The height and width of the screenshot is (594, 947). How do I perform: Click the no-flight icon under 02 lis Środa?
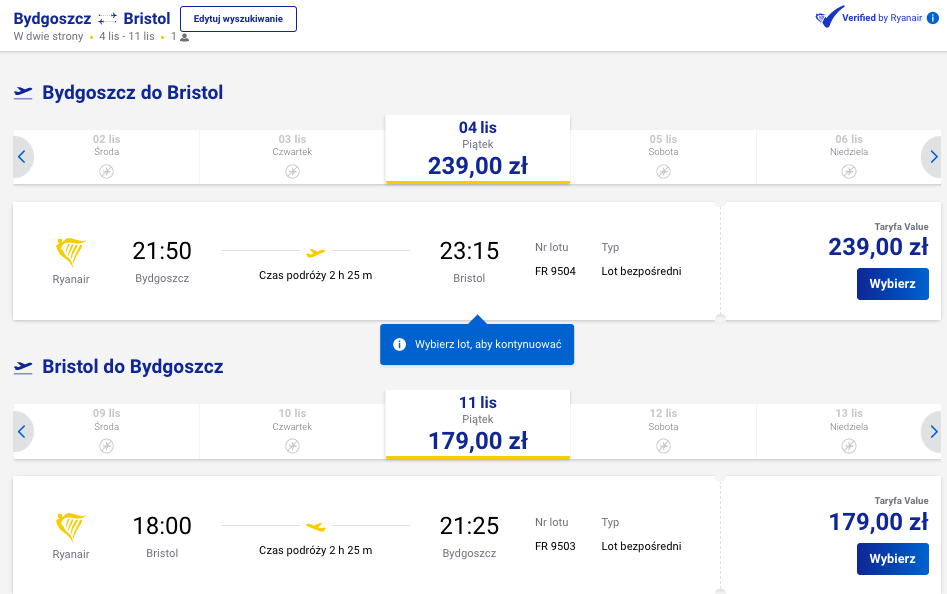106,172
